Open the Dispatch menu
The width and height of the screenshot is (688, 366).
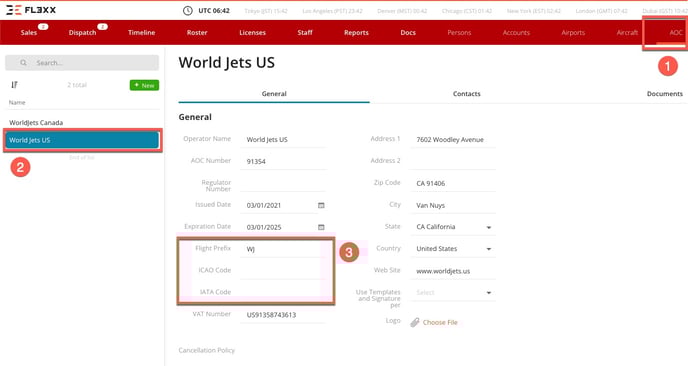click(82, 32)
